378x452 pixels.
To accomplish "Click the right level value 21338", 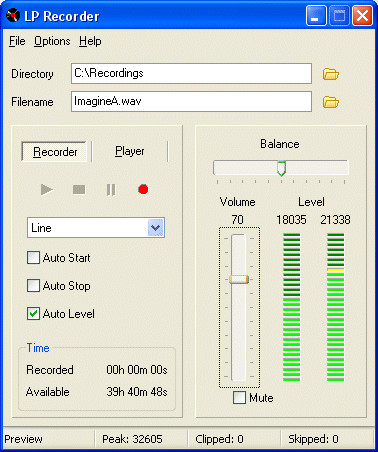I will (335, 220).
